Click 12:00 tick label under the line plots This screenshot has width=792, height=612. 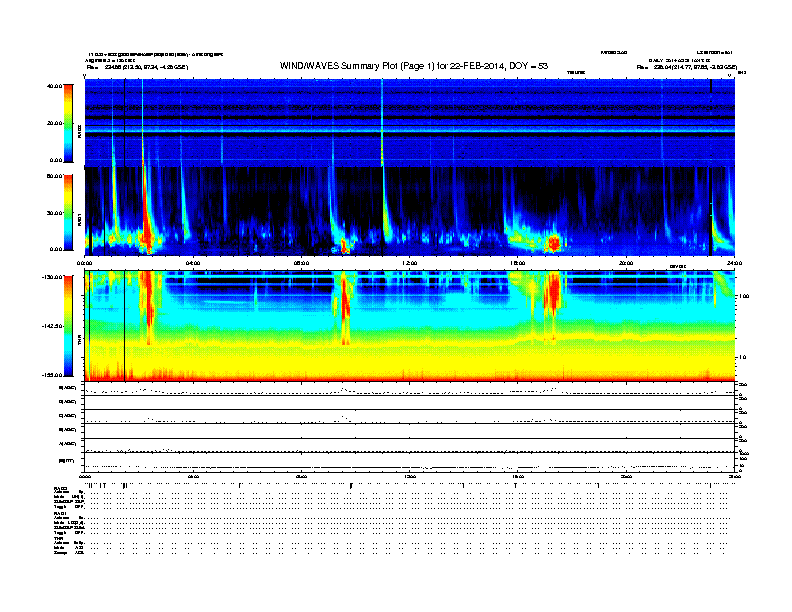(409, 476)
